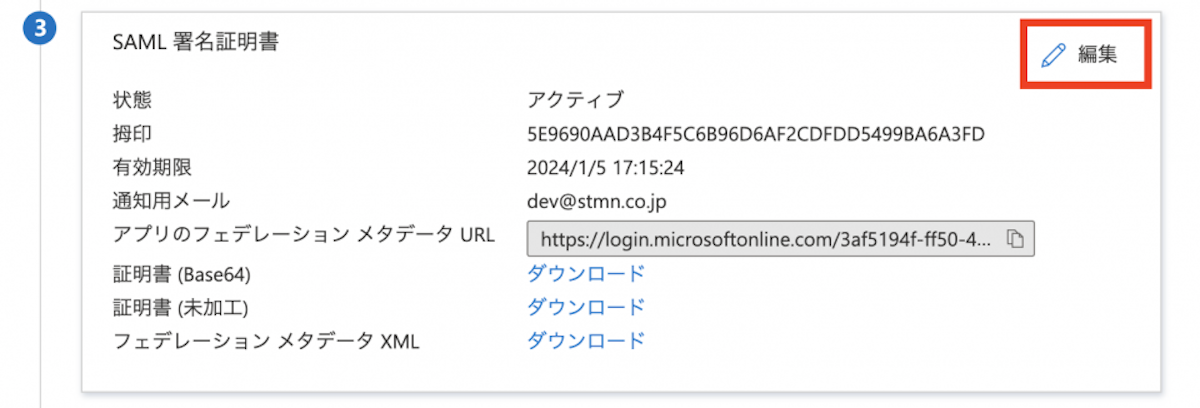
Task: Click the SAML 署名証明書 heading
Action: pos(195,42)
